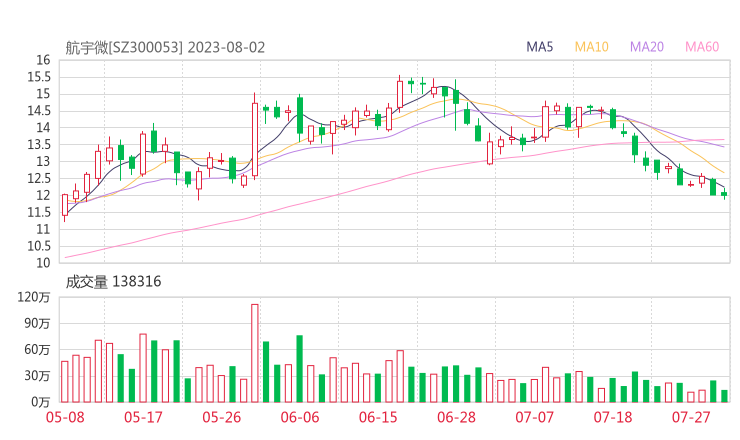This screenshot has height=440, width=740.
Task: Click the 13.5 price axis label
Action: [39, 144]
